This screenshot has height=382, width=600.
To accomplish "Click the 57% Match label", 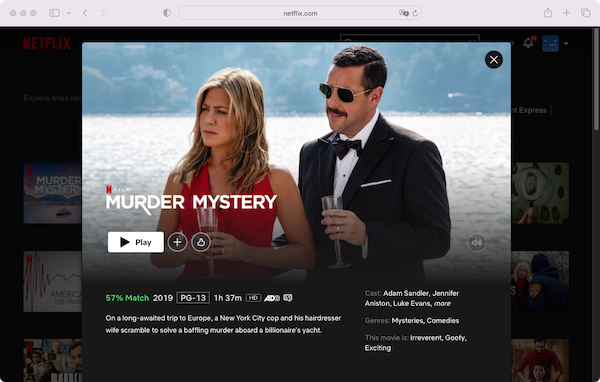I will click(127, 298).
